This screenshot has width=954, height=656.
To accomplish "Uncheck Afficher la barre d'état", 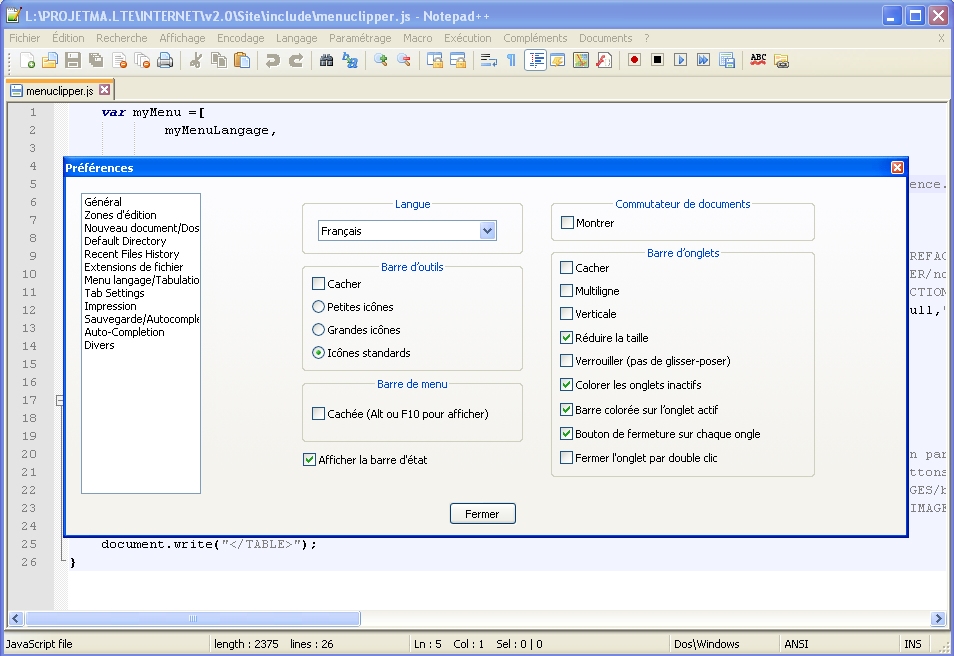I will (x=309, y=460).
